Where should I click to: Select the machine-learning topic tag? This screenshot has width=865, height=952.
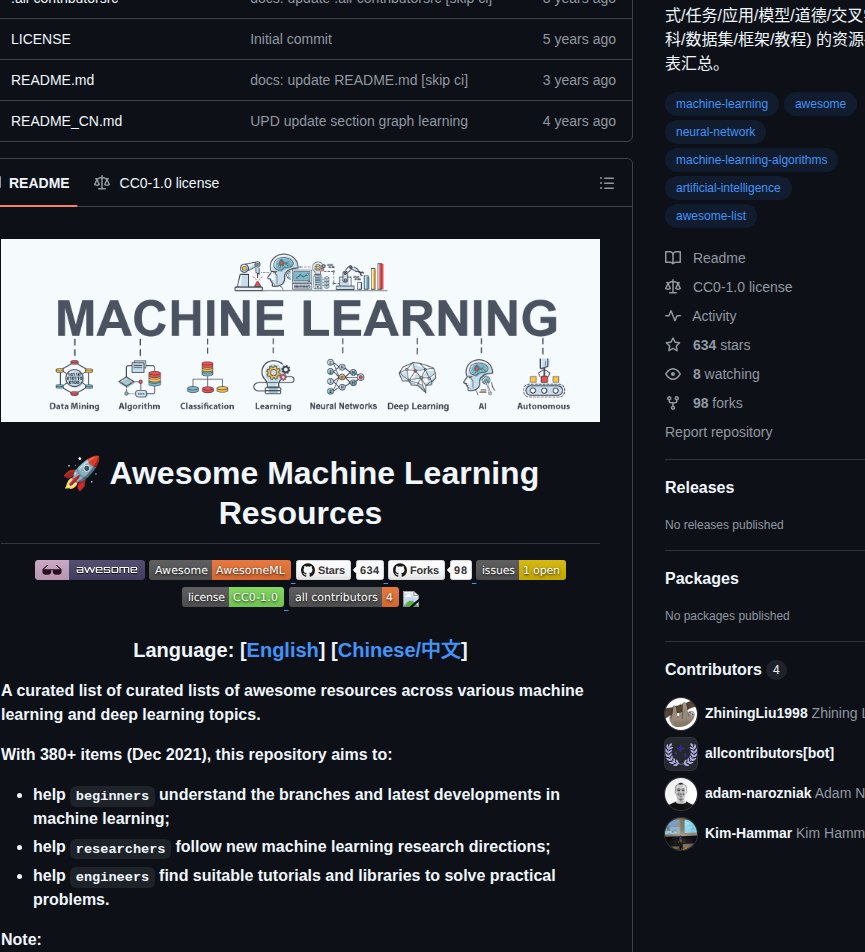coord(721,104)
